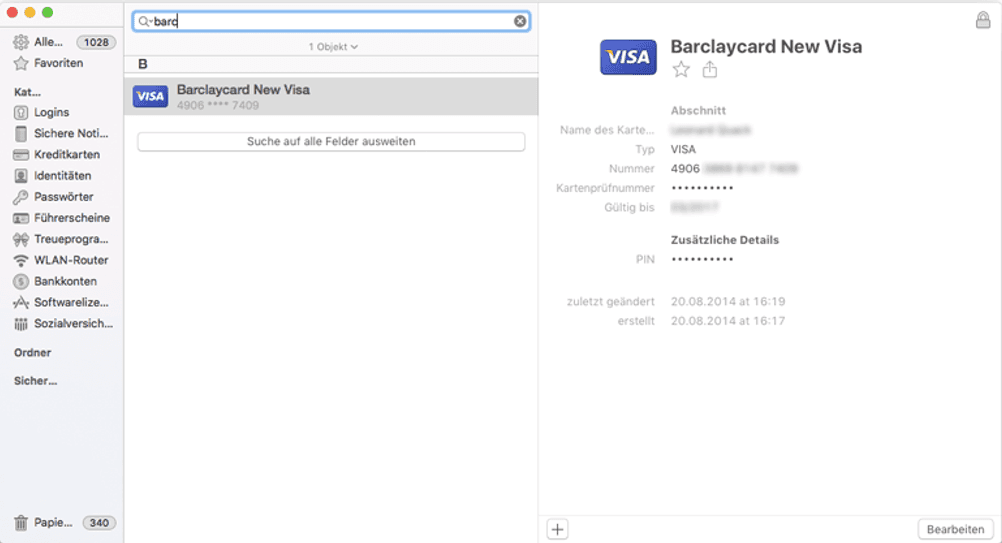The image size is (1002, 543).
Task: Click the 'erstellt' date 16:17
Action: (x=728, y=321)
